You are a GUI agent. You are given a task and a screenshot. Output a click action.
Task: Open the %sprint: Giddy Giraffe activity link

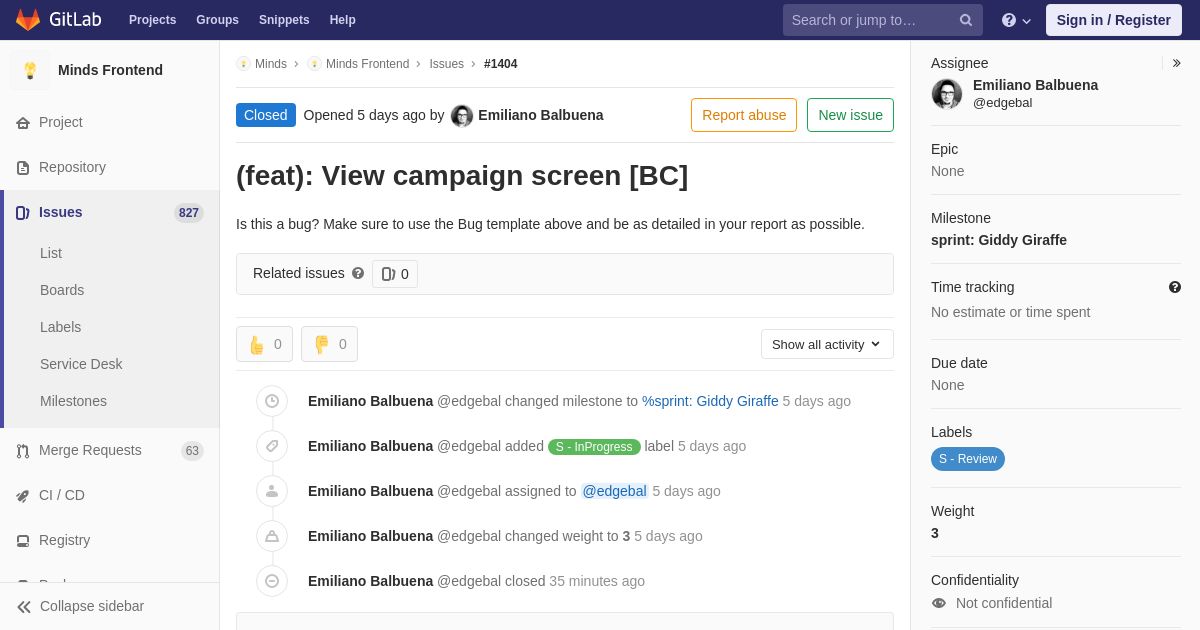point(710,401)
